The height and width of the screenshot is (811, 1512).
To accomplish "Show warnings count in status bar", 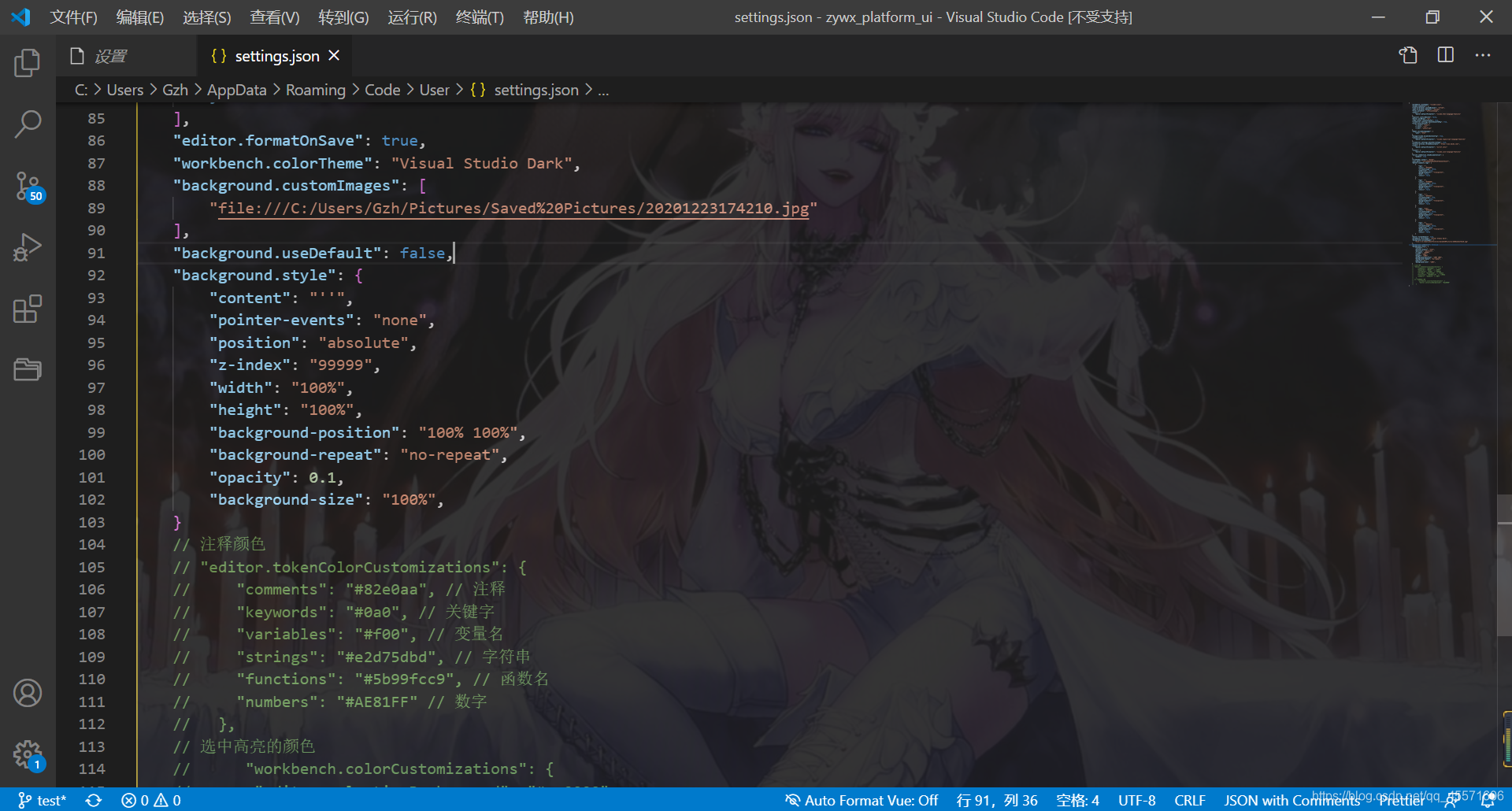I will pos(168,800).
